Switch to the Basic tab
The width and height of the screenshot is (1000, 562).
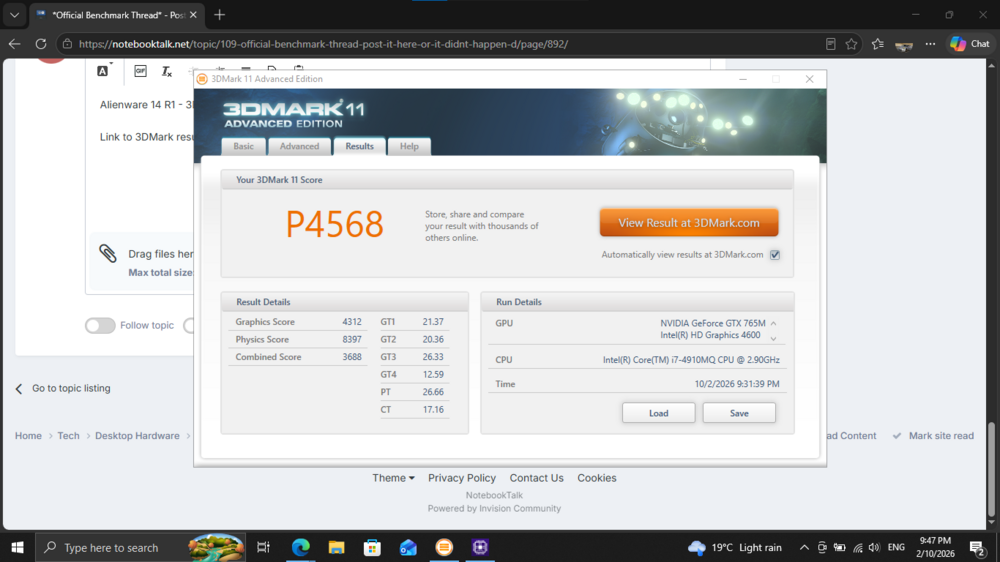click(x=243, y=146)
